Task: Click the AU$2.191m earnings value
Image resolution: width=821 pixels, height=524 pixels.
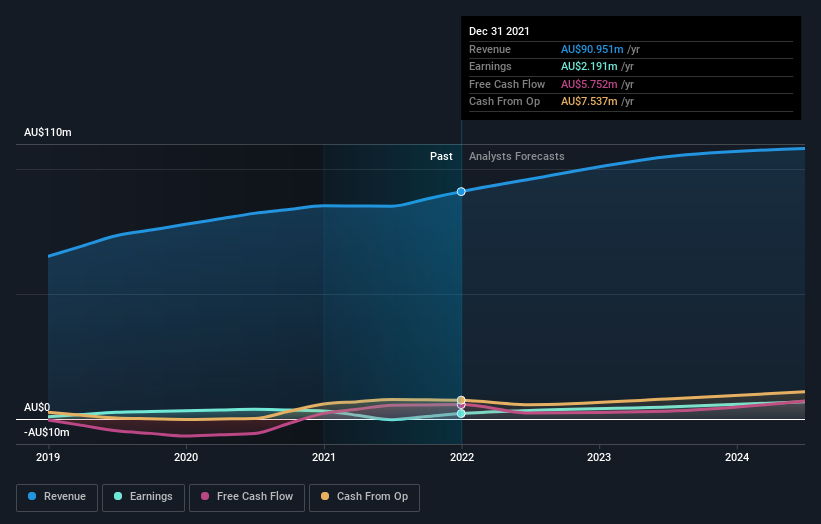Action: coord(589,66)
